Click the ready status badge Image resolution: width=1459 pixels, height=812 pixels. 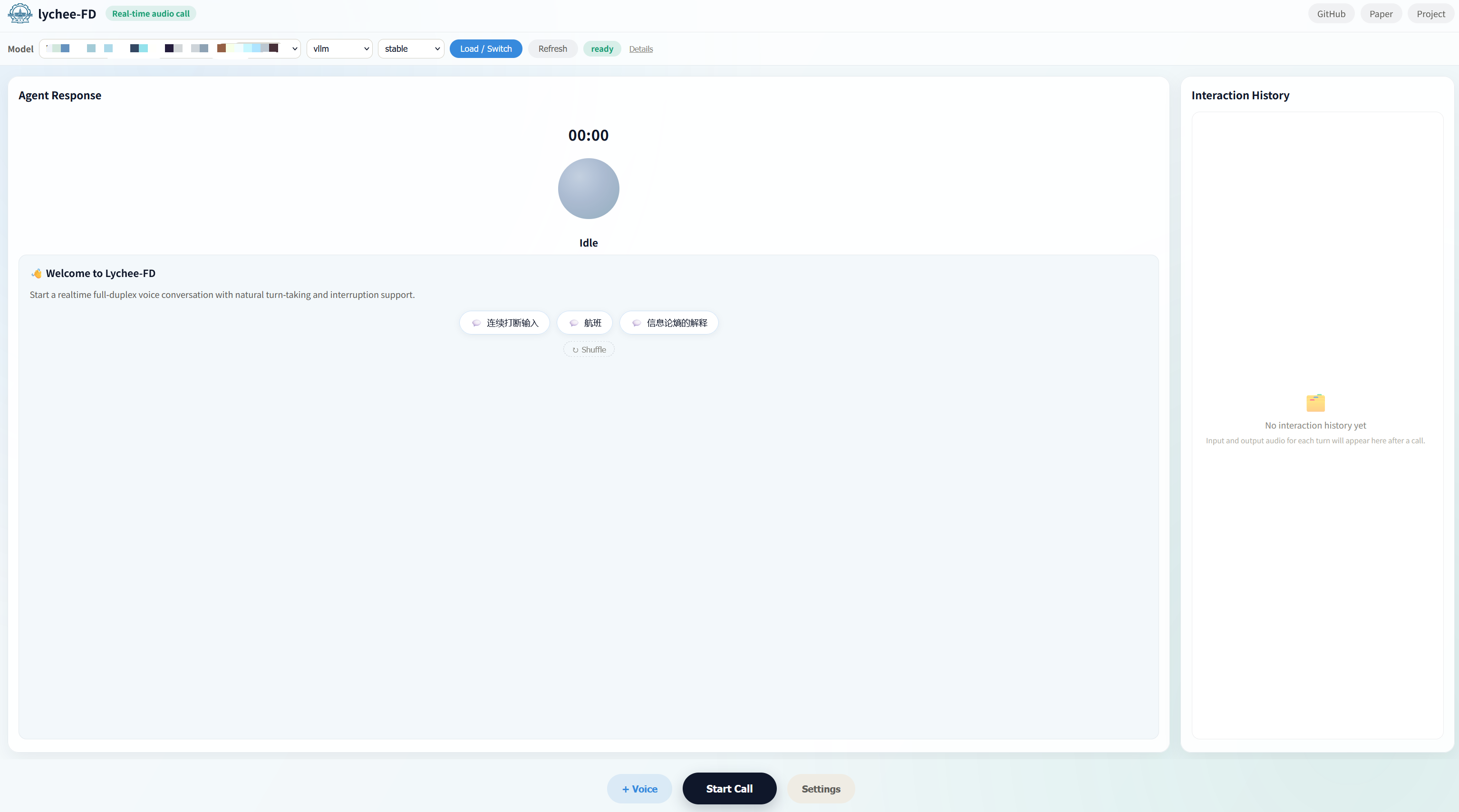pyautogui.click(x=601, y=48)
